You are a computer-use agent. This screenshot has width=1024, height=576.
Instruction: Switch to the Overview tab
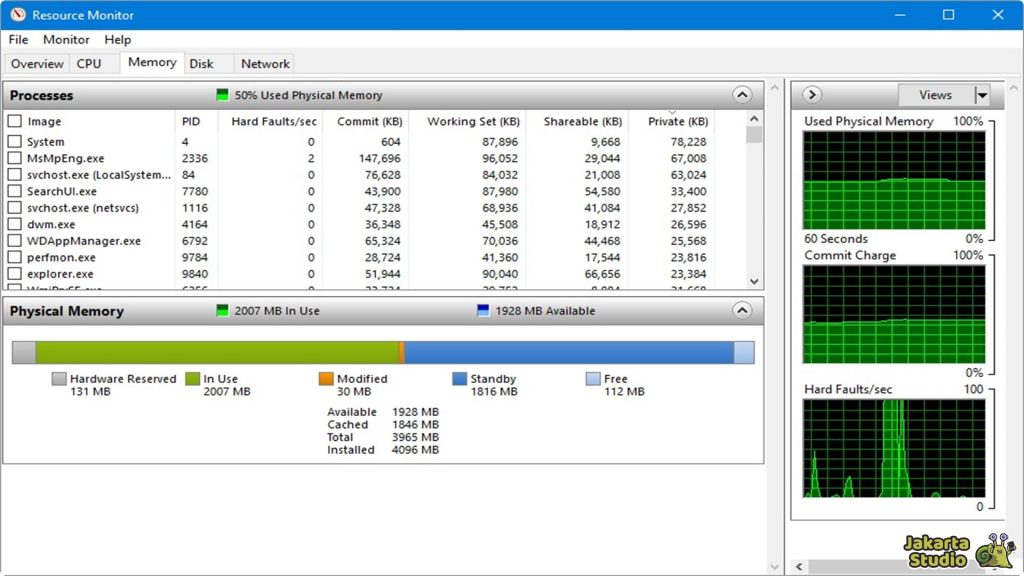tap(37, 63)
